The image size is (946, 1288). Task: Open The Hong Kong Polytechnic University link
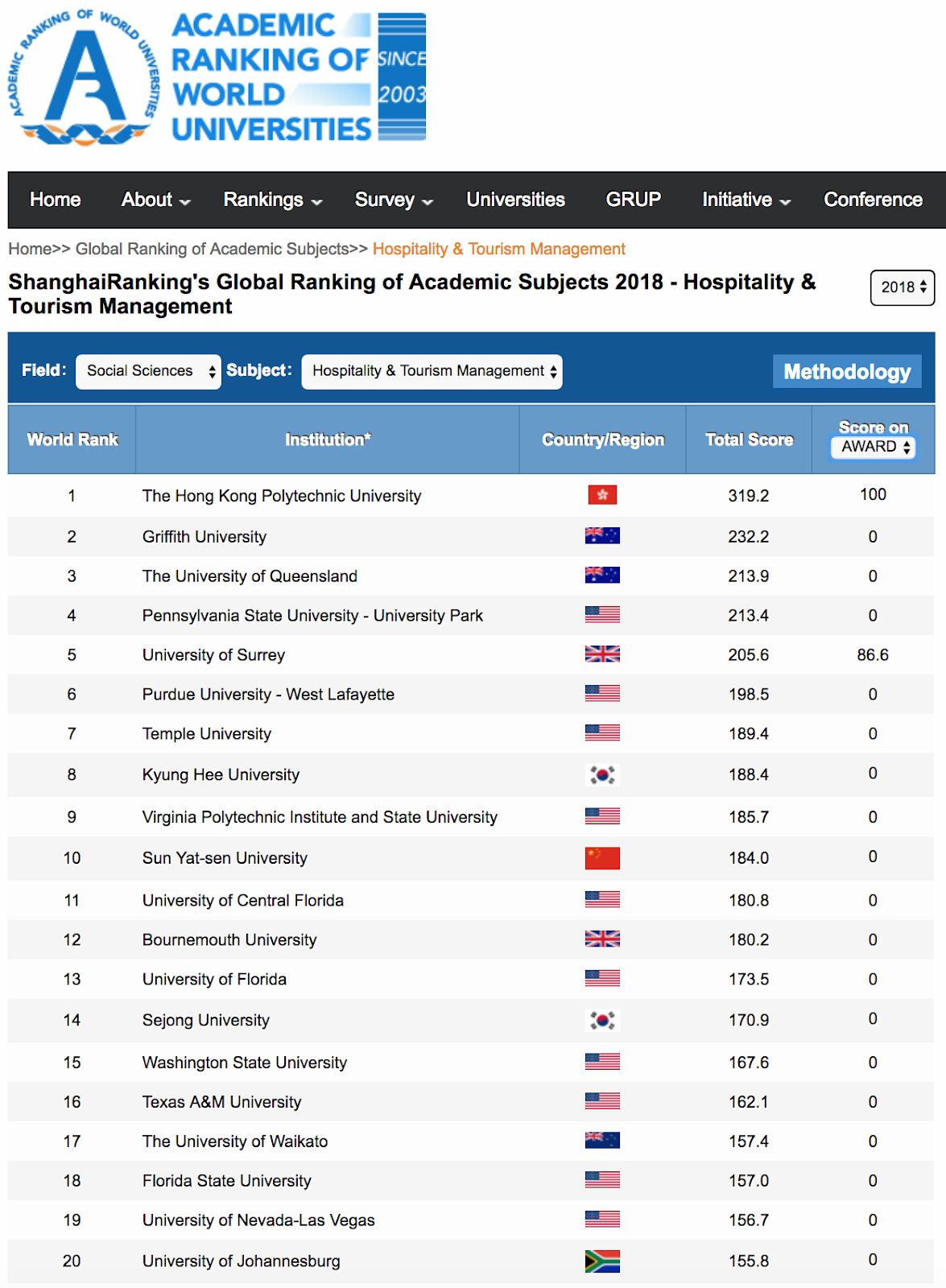pyautogui.click(x=282, y=496)
